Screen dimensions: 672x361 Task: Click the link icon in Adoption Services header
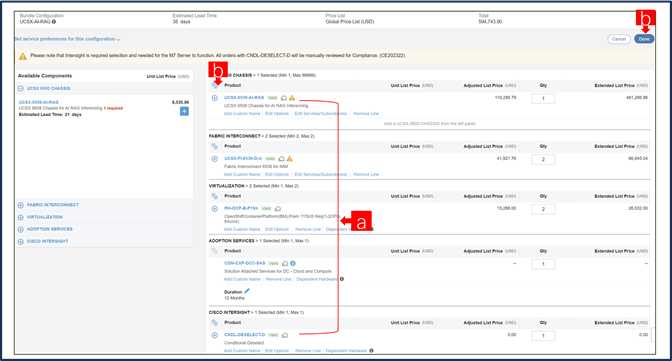[215, 251]
